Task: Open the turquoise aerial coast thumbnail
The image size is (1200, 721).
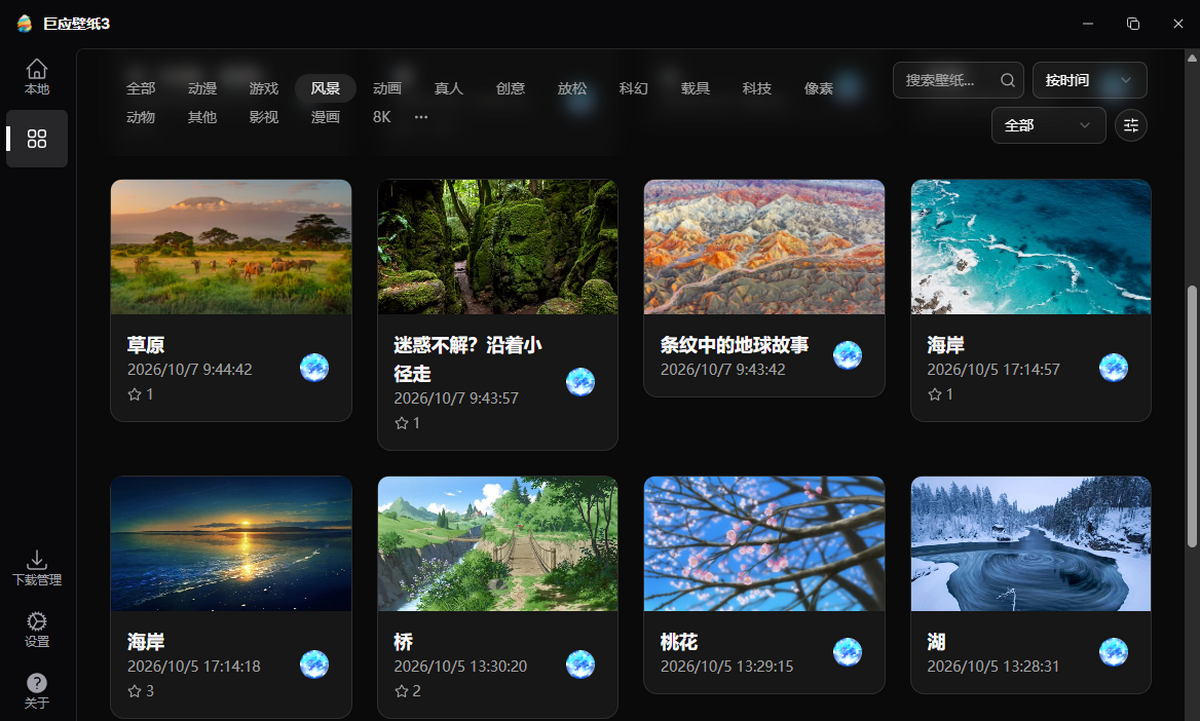Action: [1031, 247]
